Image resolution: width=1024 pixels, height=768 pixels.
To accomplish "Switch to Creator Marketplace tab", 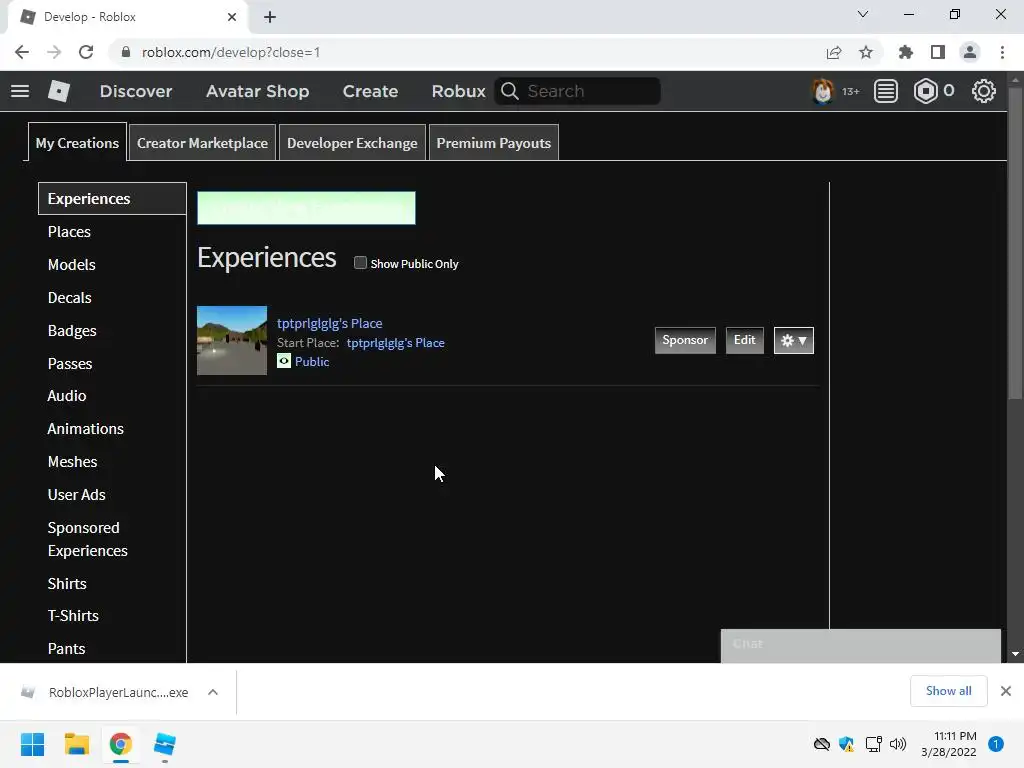I will [x=202, y=142].
